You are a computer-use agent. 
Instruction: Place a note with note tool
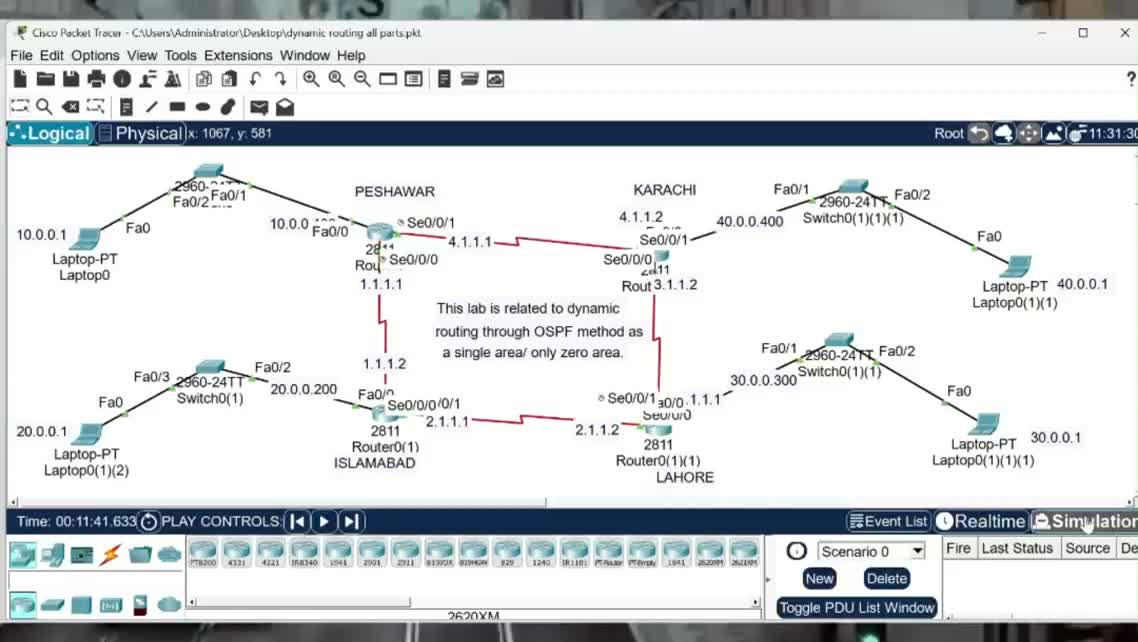(126, 107)
